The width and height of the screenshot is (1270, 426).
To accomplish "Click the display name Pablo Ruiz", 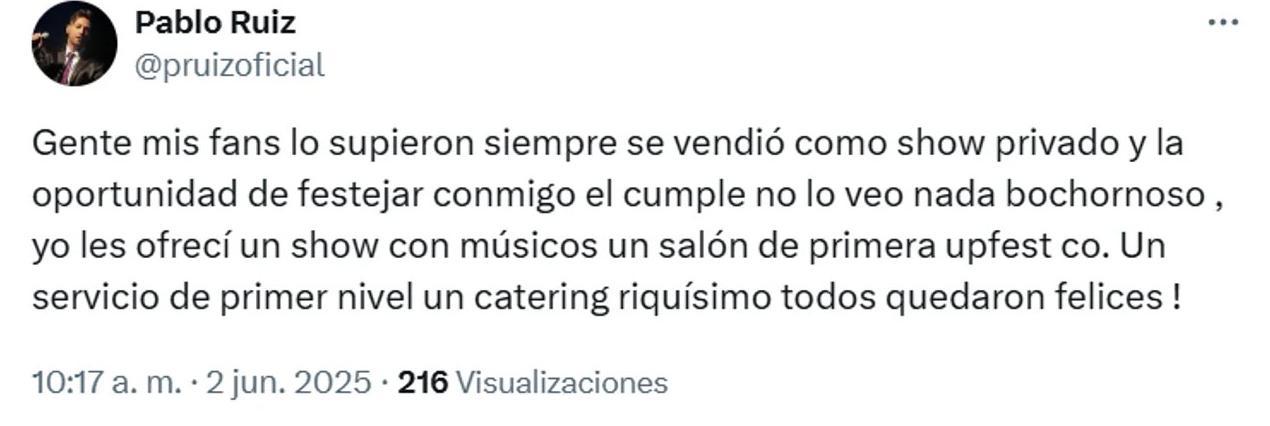I will tap(215, 22).
